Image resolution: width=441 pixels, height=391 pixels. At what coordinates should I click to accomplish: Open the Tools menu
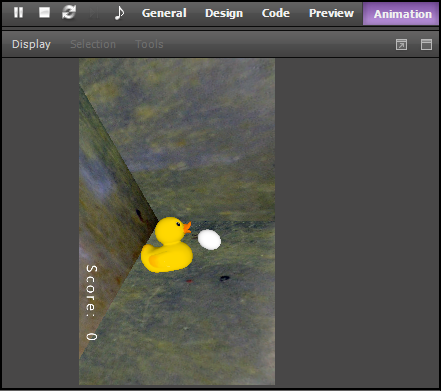tap(149, 44)
